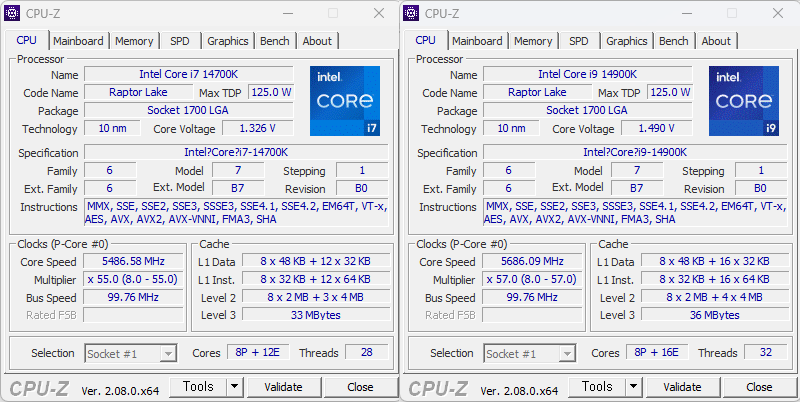Open About tab in the i9 14900K window

[716, 41]
